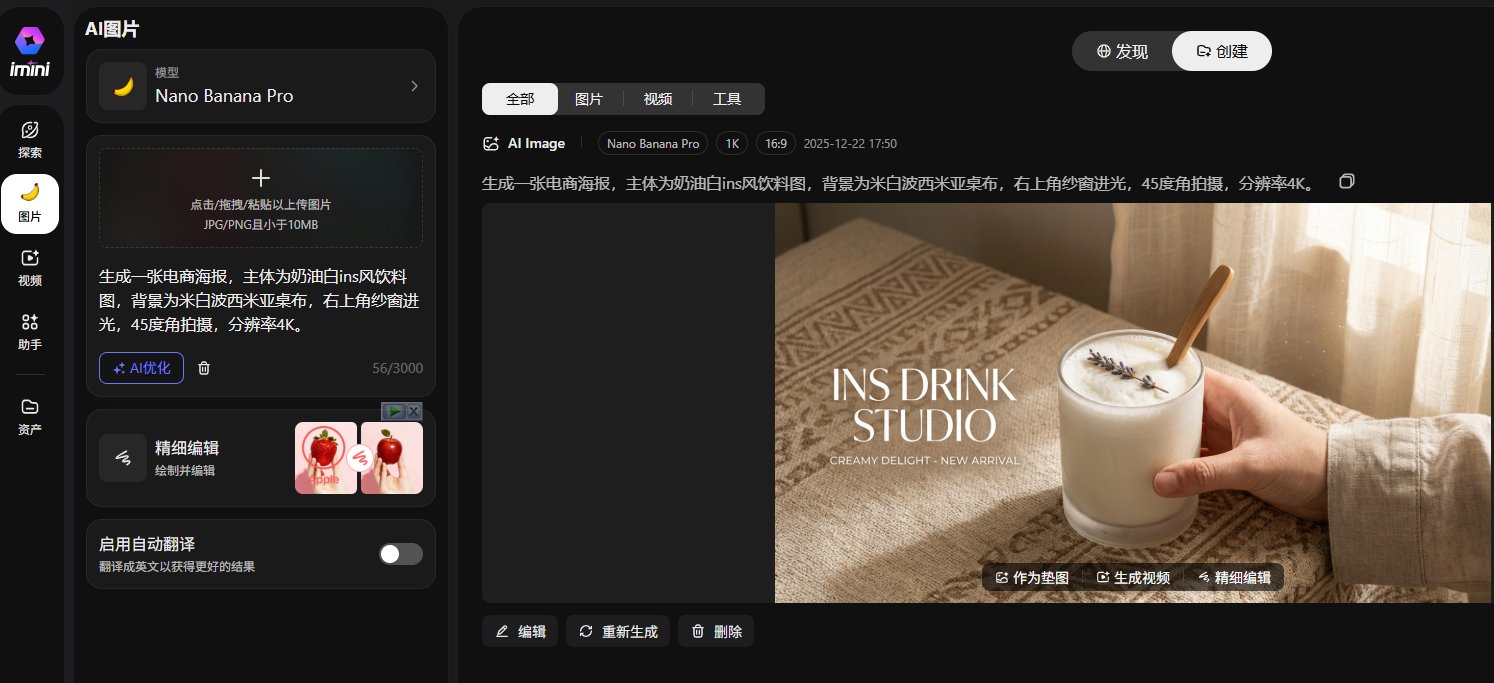Screen dimensions: 1494x683
Task: Switch to the 工具 (Tools) filter tab
Action: click(x=727, y=99)
